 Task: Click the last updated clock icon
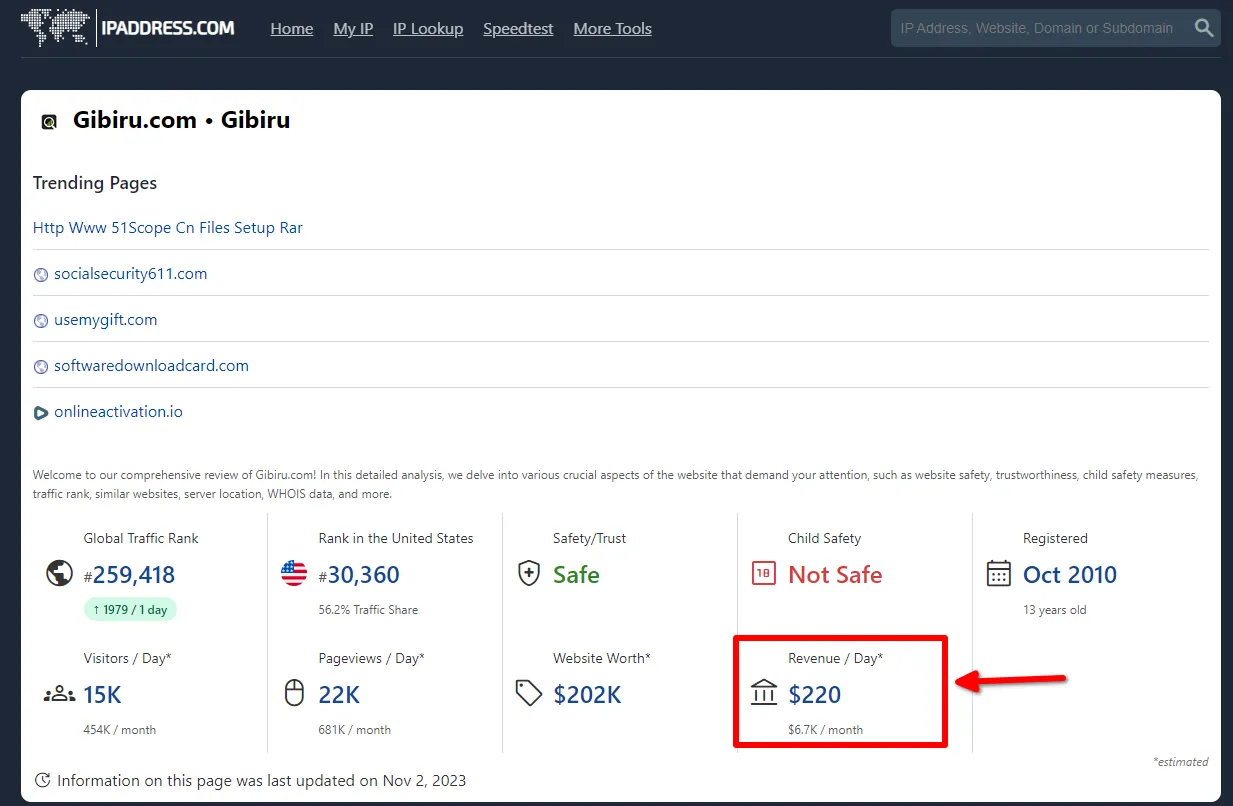[42, 780]
